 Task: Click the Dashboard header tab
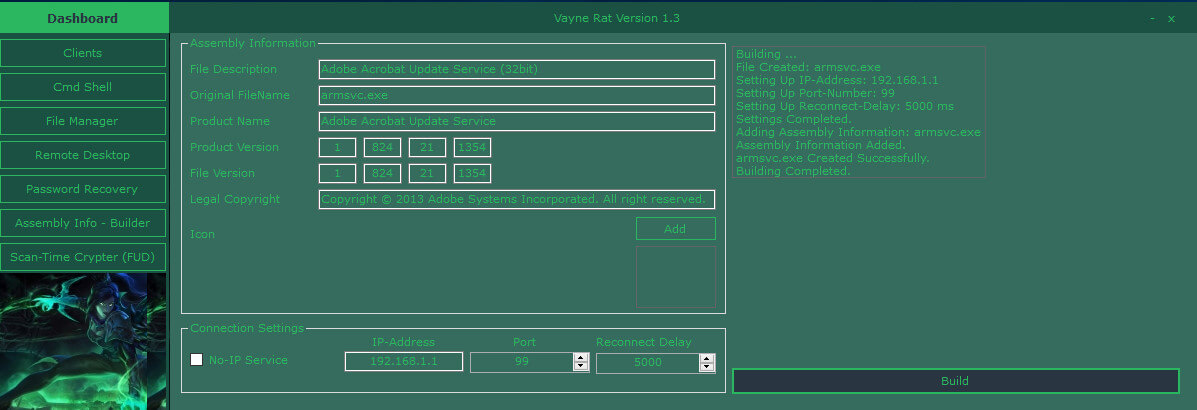pyautogui.click(x=83, y=18)
